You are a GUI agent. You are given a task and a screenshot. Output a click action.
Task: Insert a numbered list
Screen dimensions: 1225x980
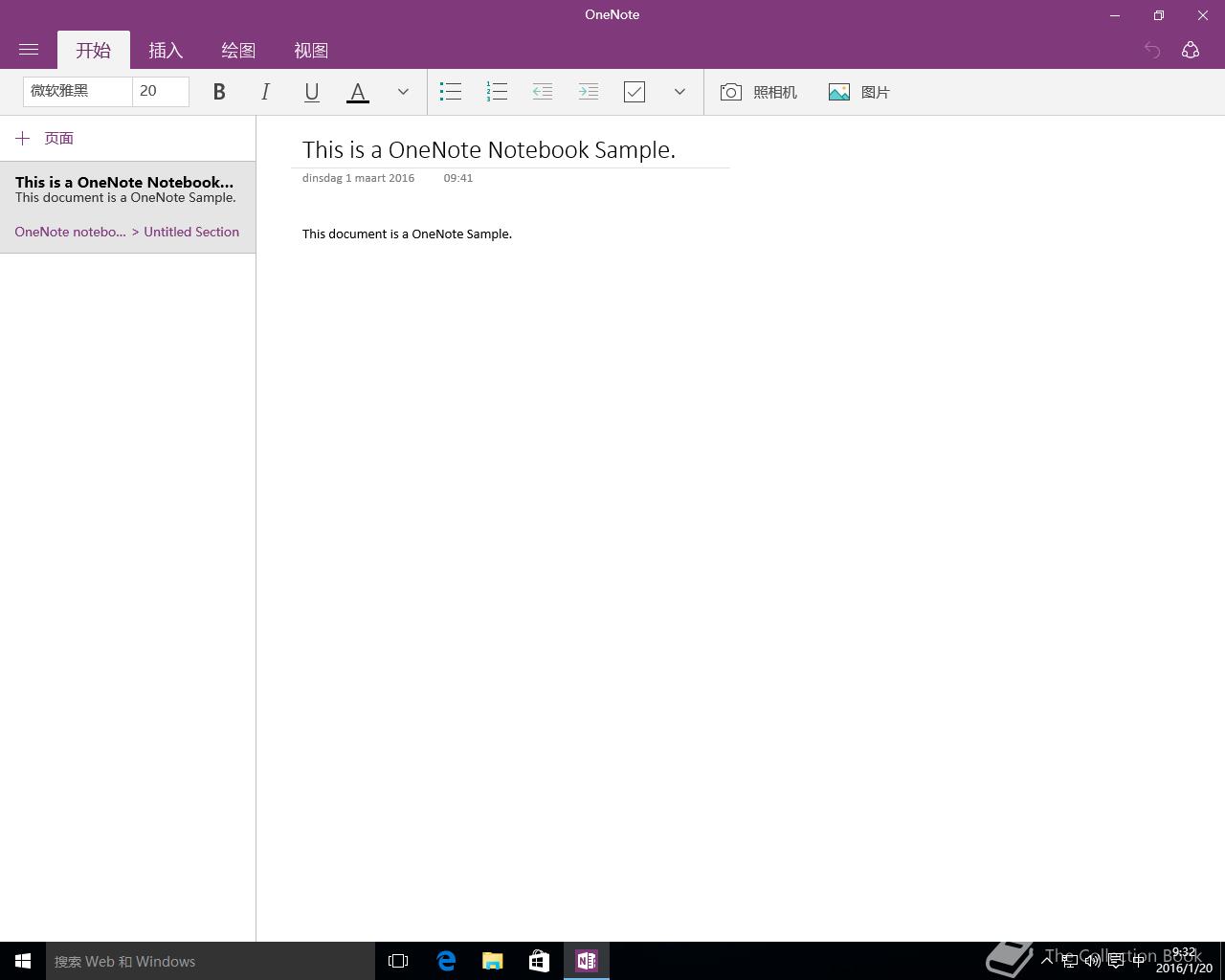point(497,92)
